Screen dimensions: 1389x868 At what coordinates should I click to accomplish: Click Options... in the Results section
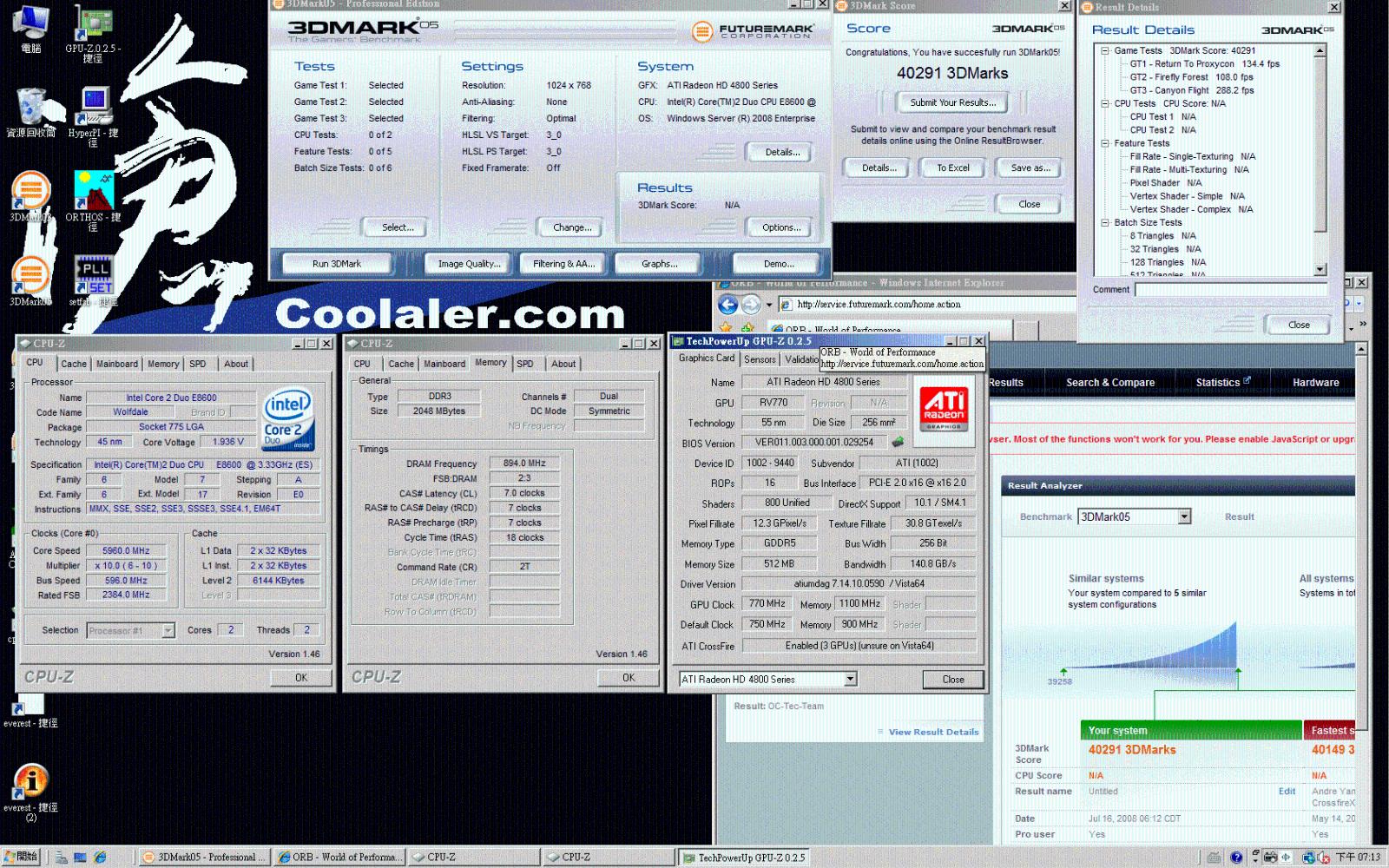click(781, 227)
